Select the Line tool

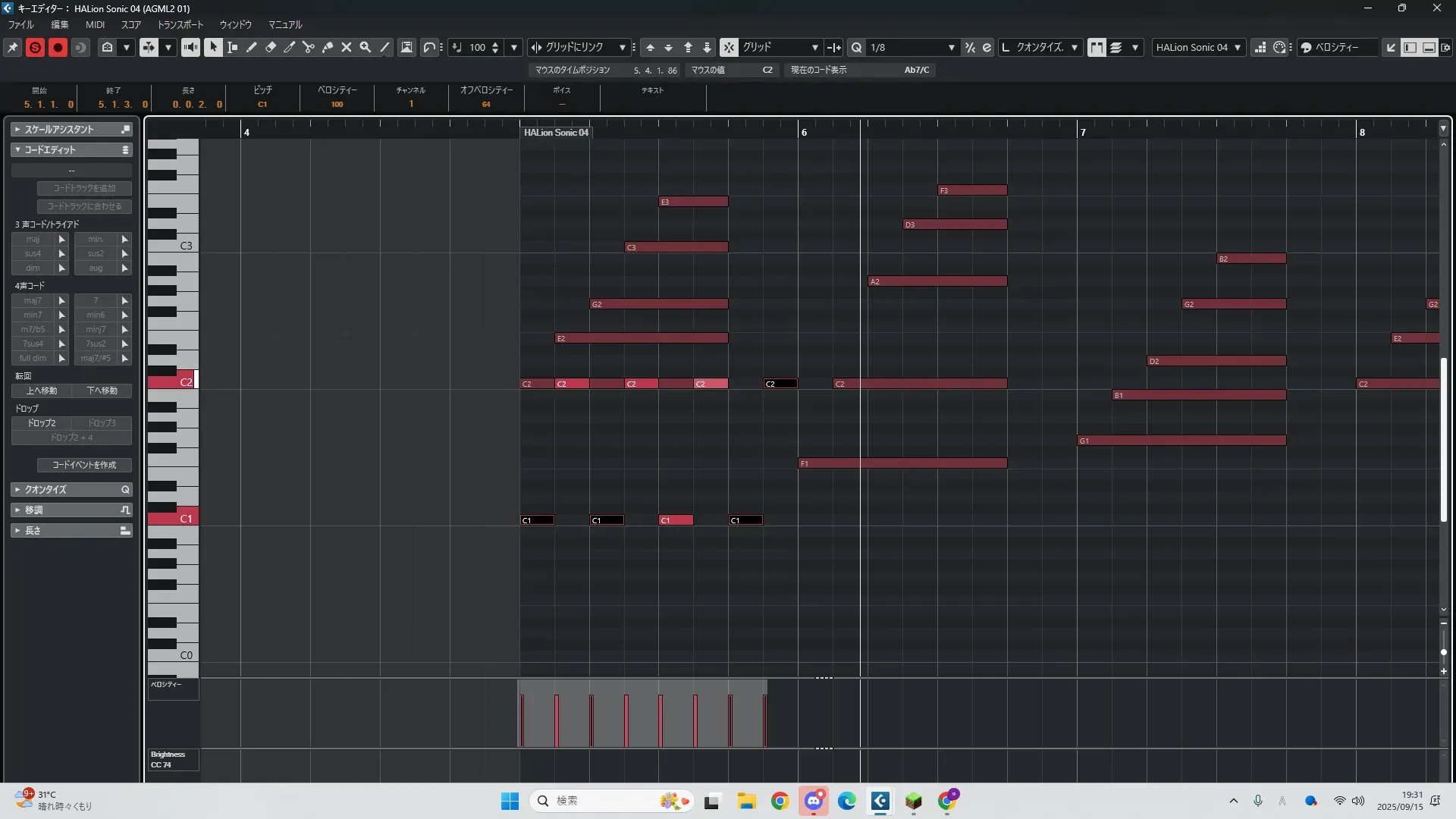385,47
